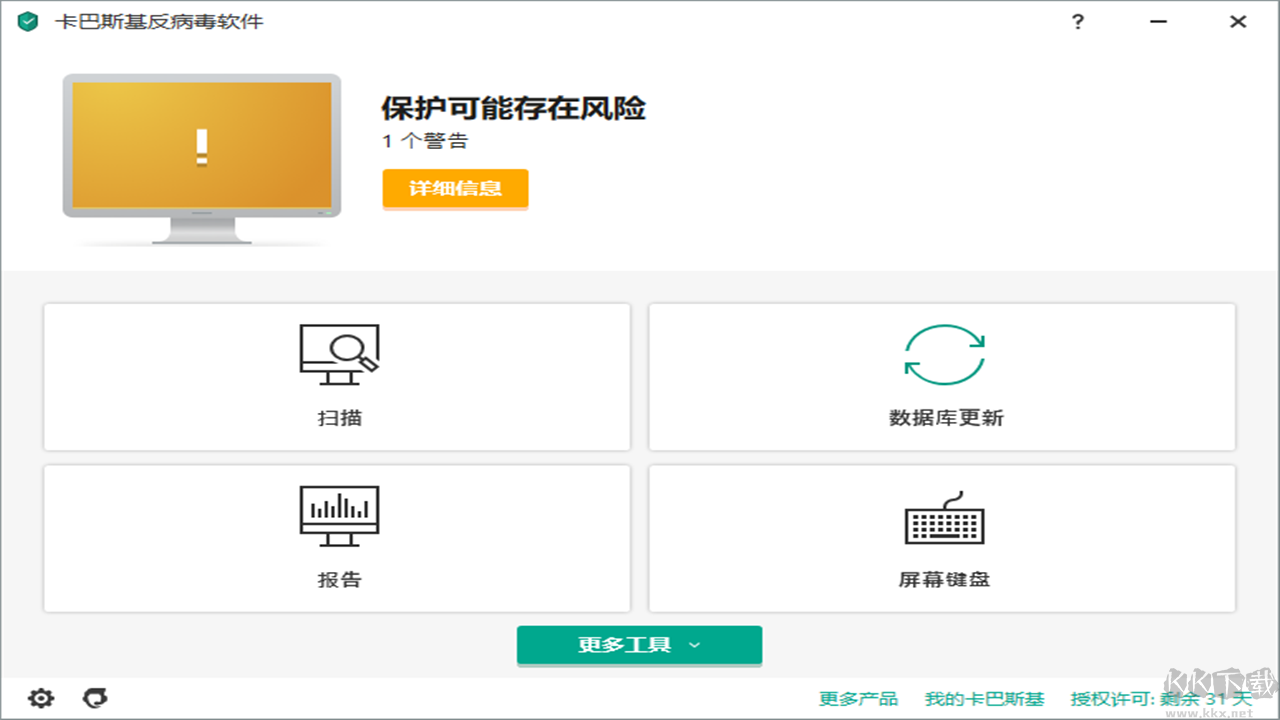Click the support icon next to settings
Viewport: 1280px width, 720px height.
point(95,698)
